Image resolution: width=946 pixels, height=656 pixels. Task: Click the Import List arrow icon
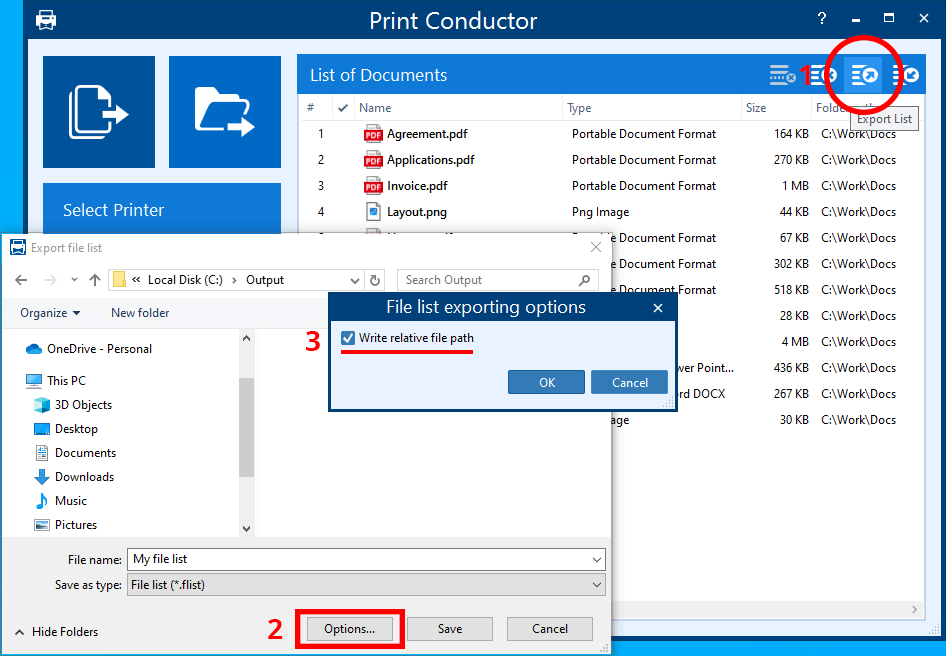[906, 75]
